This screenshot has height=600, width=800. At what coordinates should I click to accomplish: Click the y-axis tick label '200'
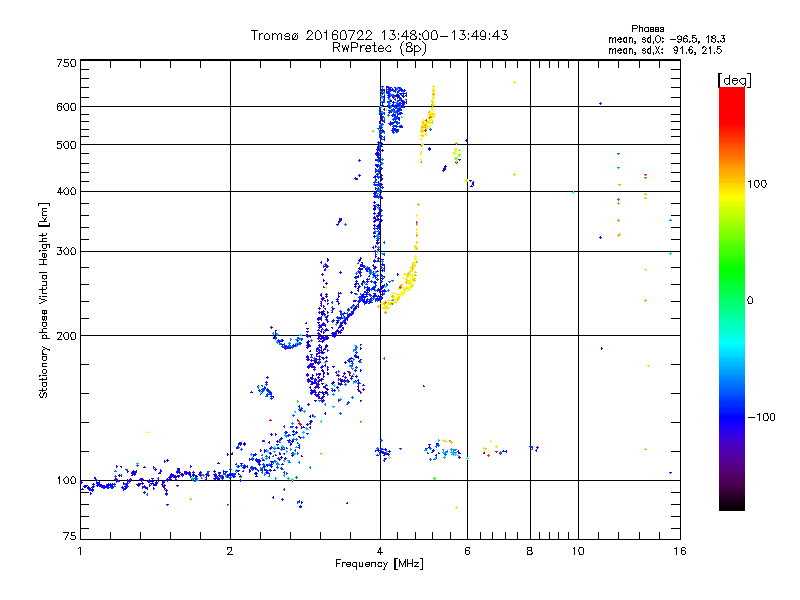click(67, 336)
